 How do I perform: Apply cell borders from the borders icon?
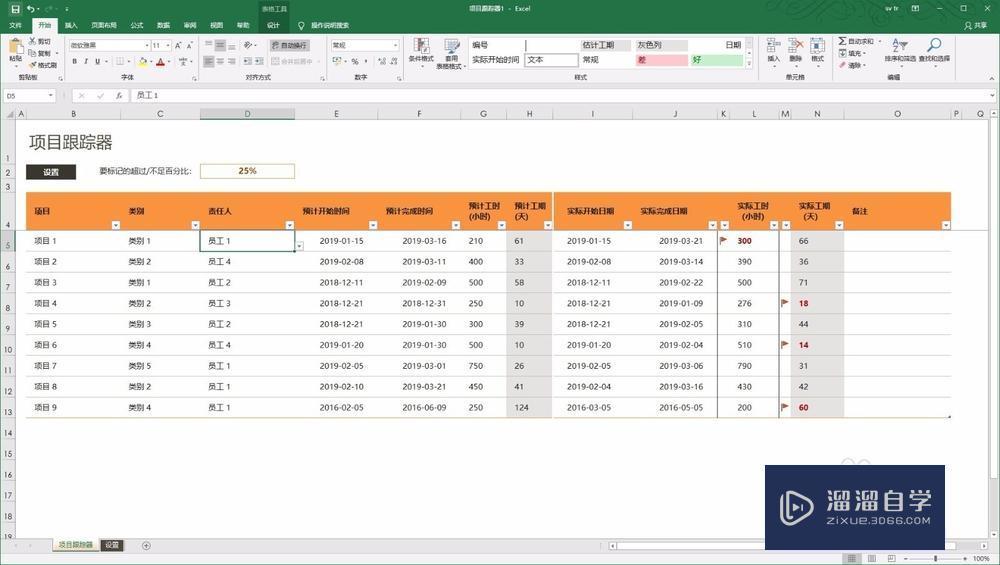pos(119,62)
